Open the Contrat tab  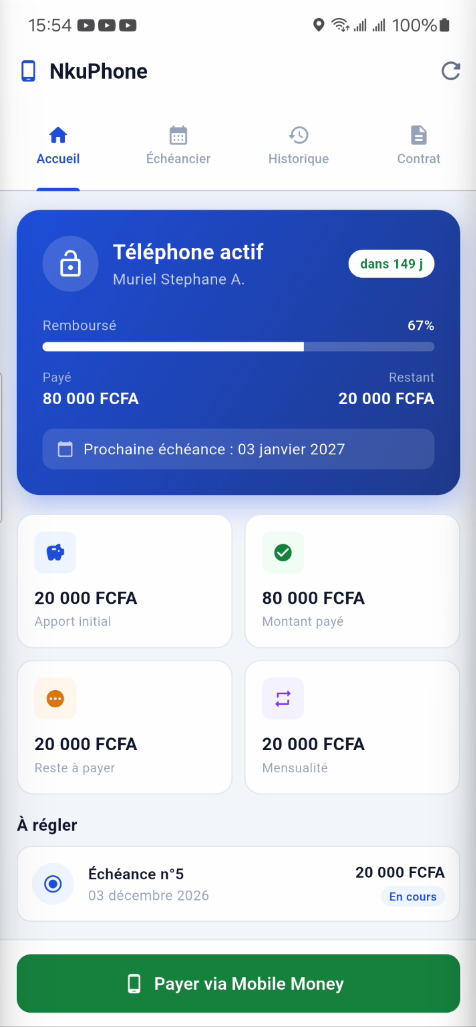[418, 147]
